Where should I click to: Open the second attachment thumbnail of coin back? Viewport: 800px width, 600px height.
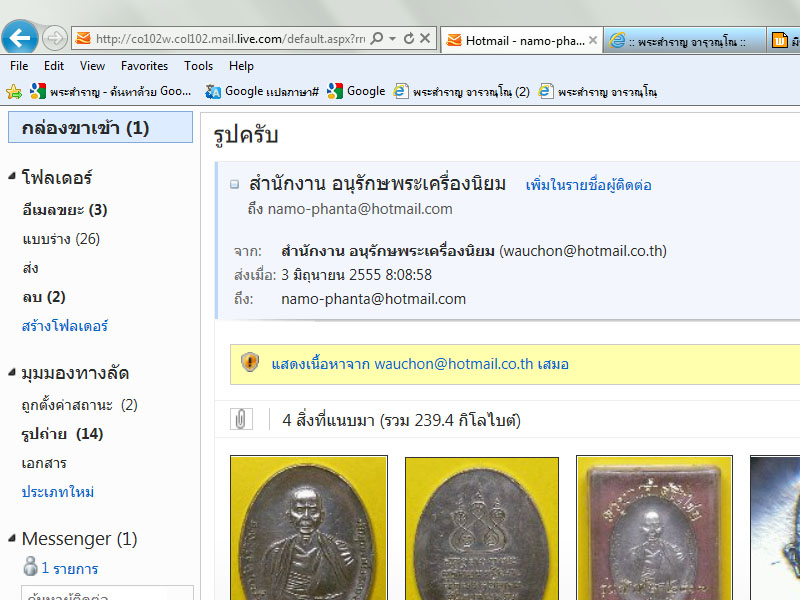click(x=482, y=528)
